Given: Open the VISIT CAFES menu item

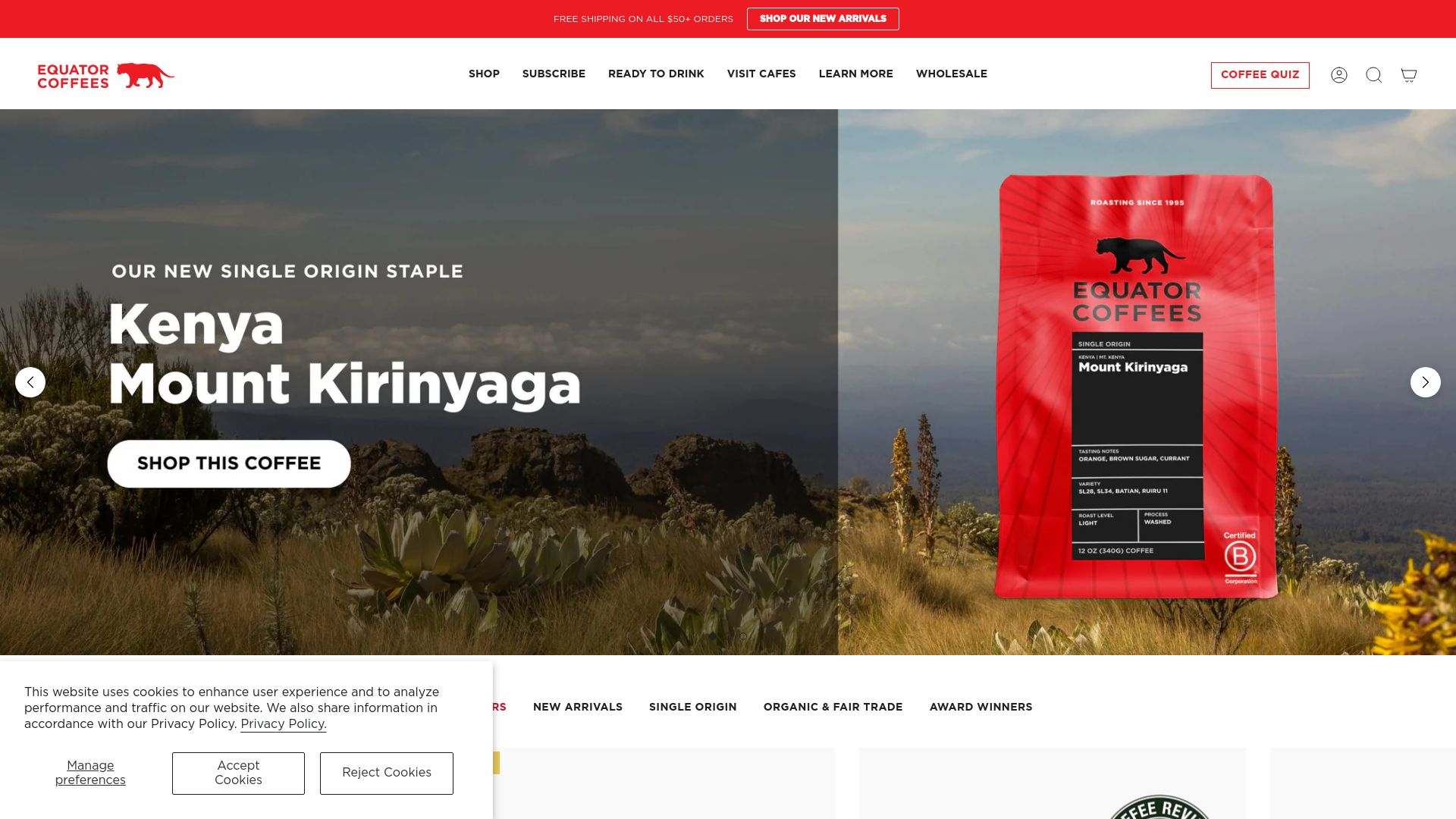Looking at the screenshot, I should click(761, 74).
